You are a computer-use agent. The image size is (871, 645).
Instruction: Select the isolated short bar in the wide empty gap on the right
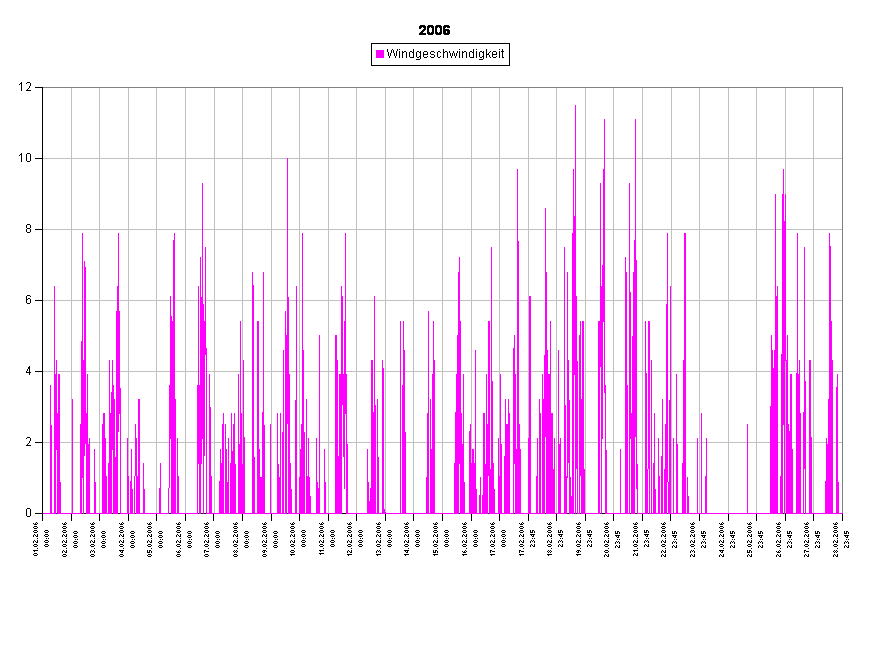pyautogui.click(x=747, y=470)
